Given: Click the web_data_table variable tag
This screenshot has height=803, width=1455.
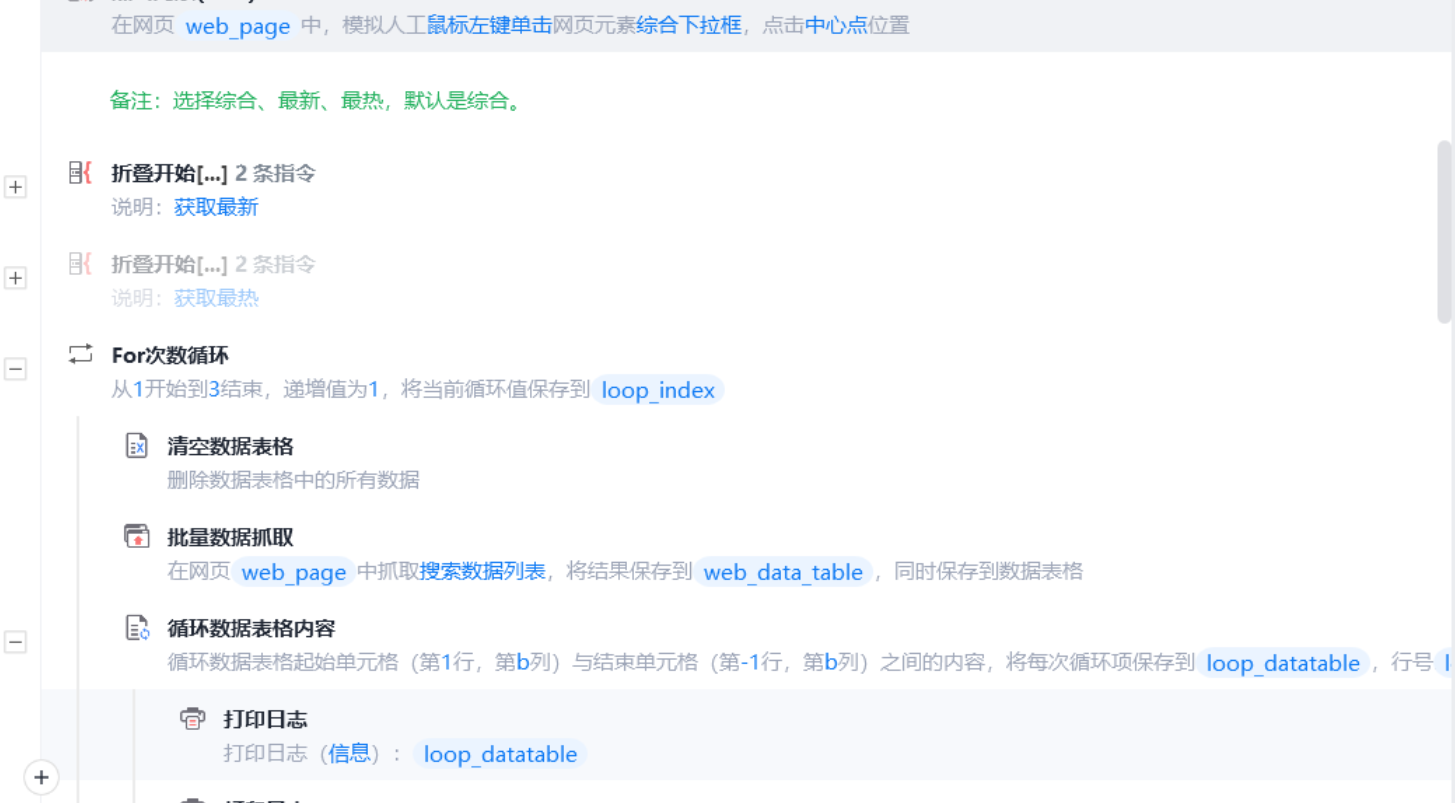Looking at the screenshot, I should coord(783,572).
